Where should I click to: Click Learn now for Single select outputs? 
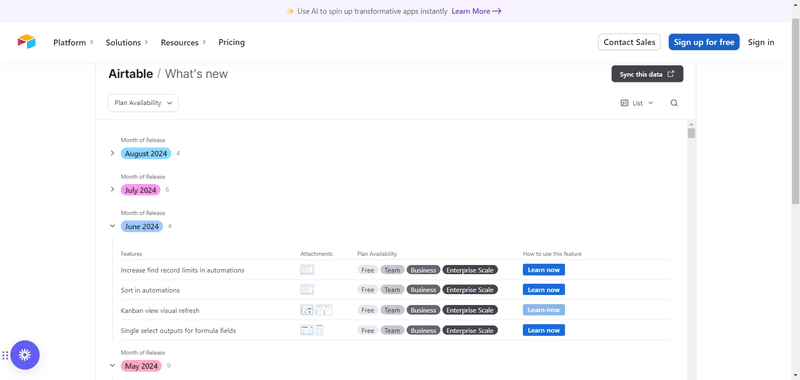point(543,330)
